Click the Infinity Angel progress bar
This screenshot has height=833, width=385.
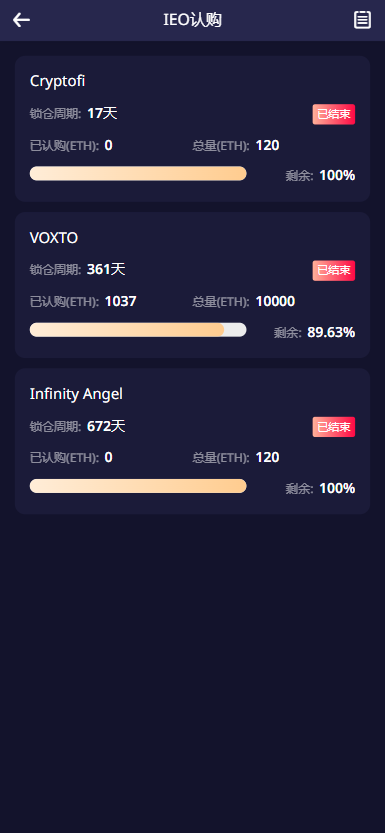tap(138, 486)
